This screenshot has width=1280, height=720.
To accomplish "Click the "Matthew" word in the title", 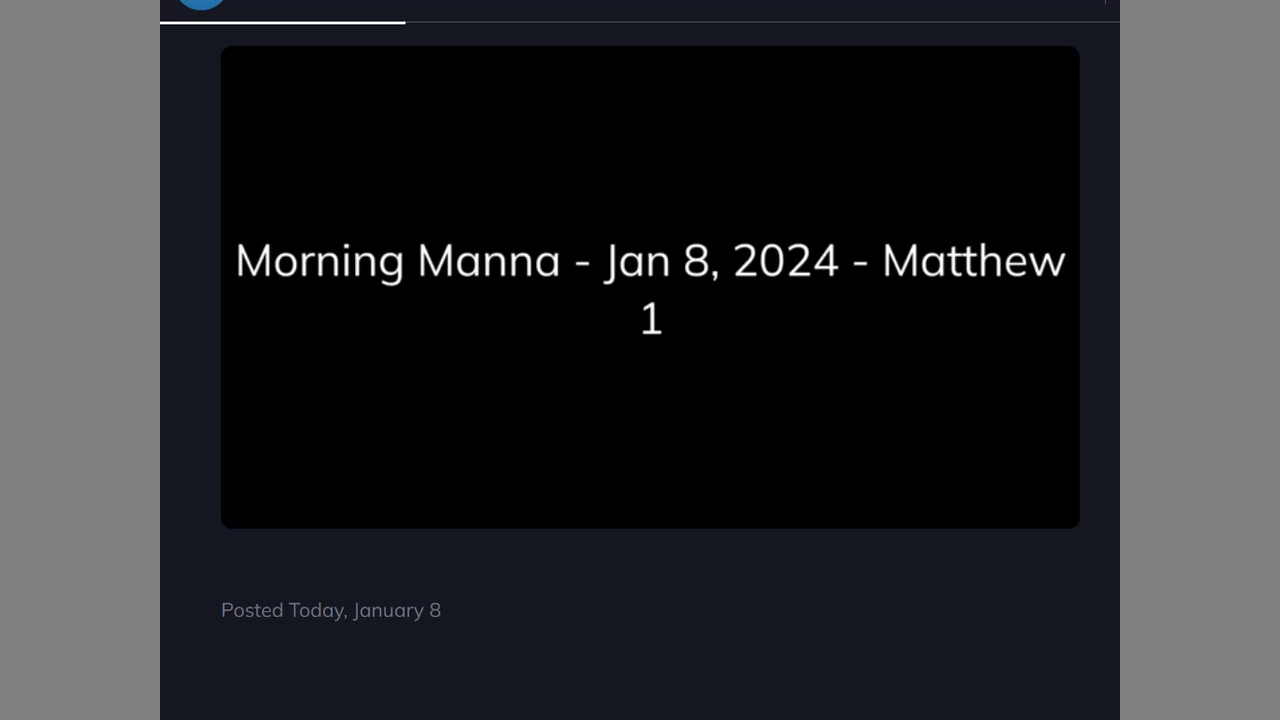I will pos(973,261).
